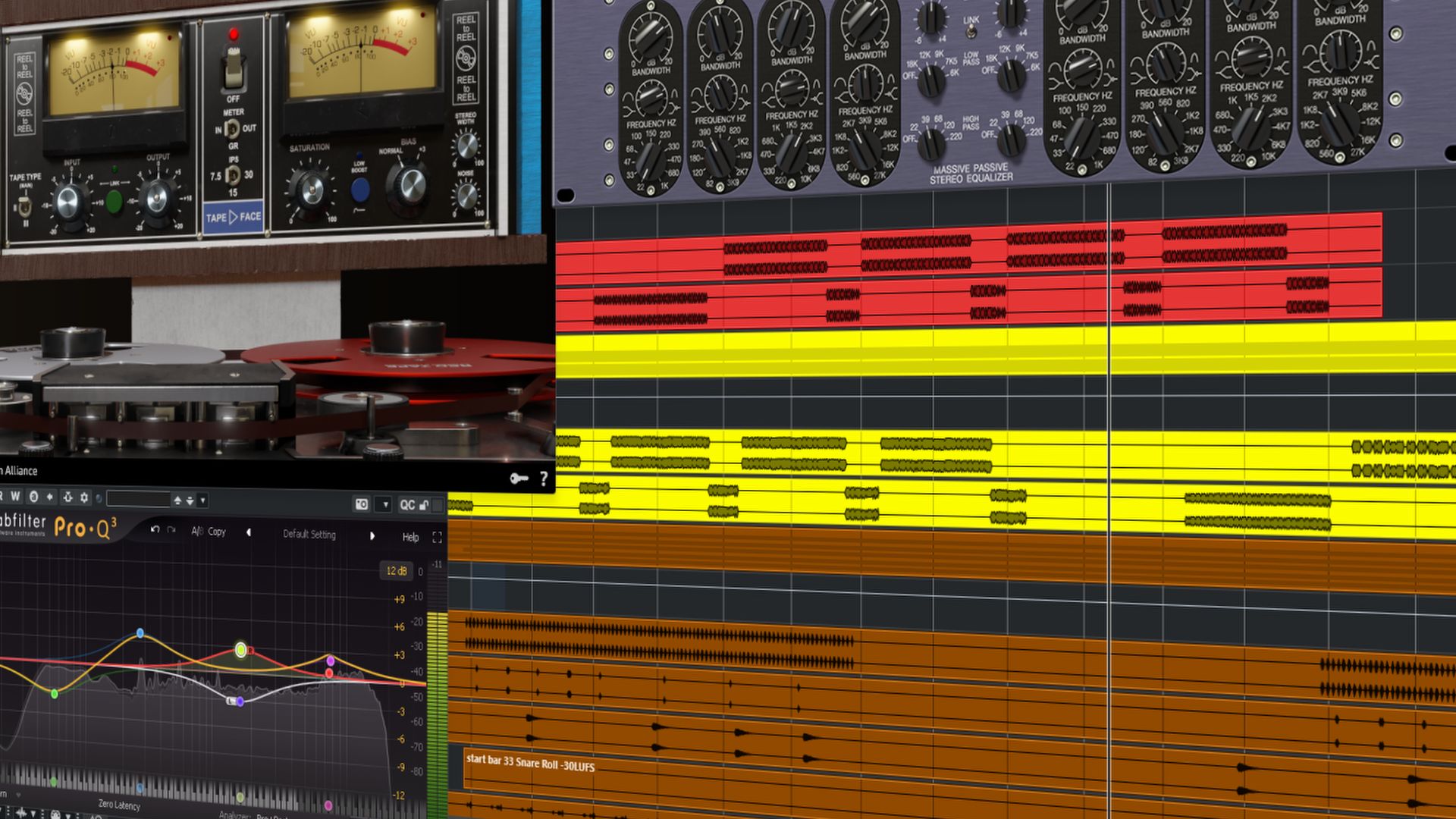The height and width of the screenshot is (819, 1456).
Task: Go to the previous preset using the left arrow
Action: point(249,532)
